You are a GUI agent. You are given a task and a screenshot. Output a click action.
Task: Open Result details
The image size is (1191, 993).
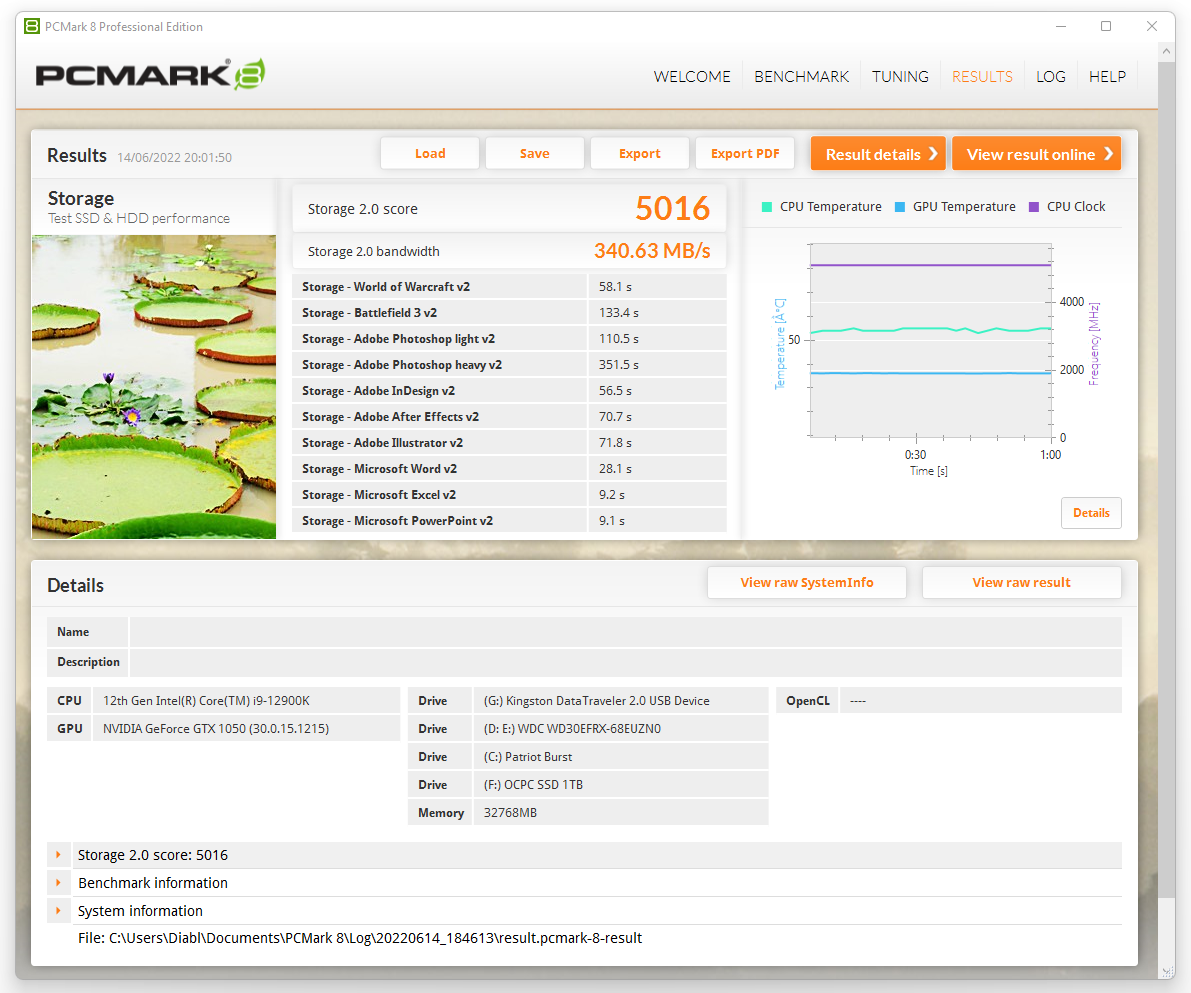(878, 154)
